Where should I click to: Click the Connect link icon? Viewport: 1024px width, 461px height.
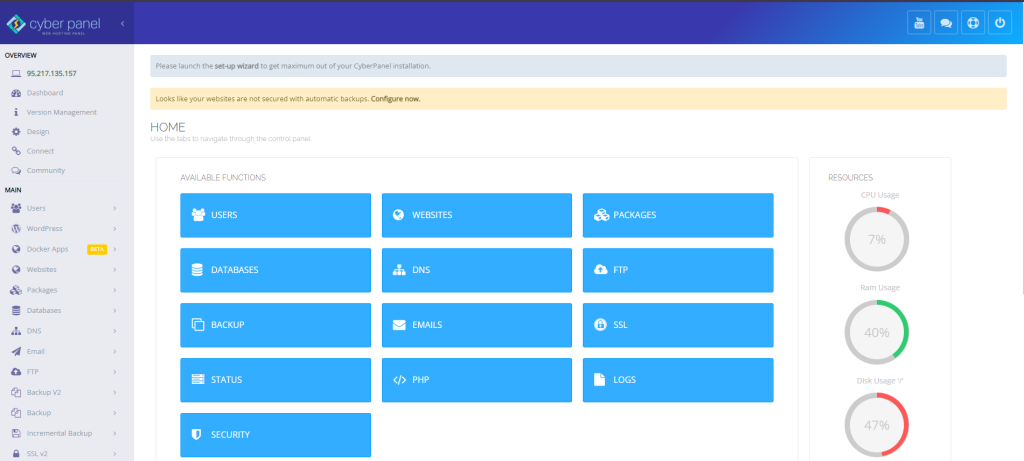click(x=16, y=151)
